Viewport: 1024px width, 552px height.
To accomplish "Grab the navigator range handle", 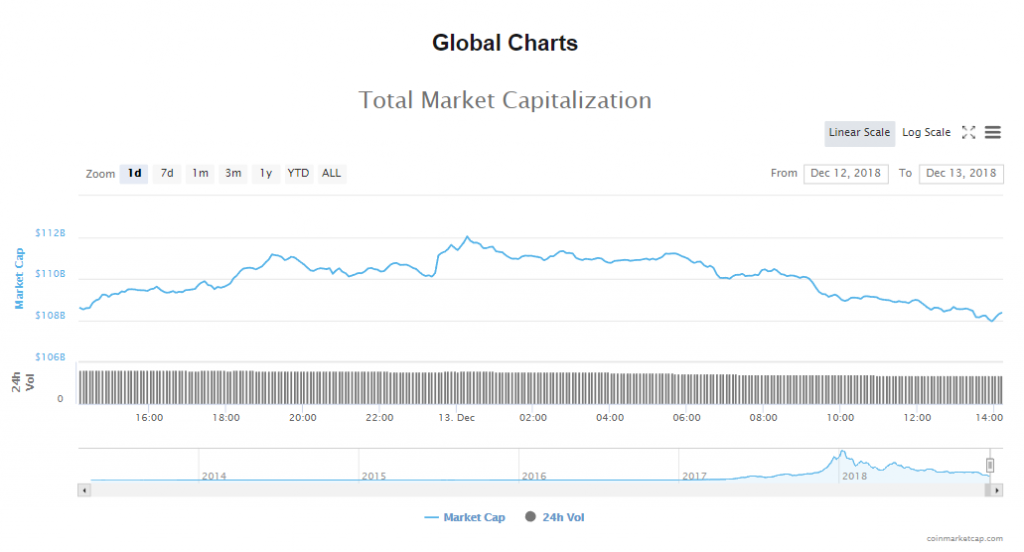I will pos(990,465).
